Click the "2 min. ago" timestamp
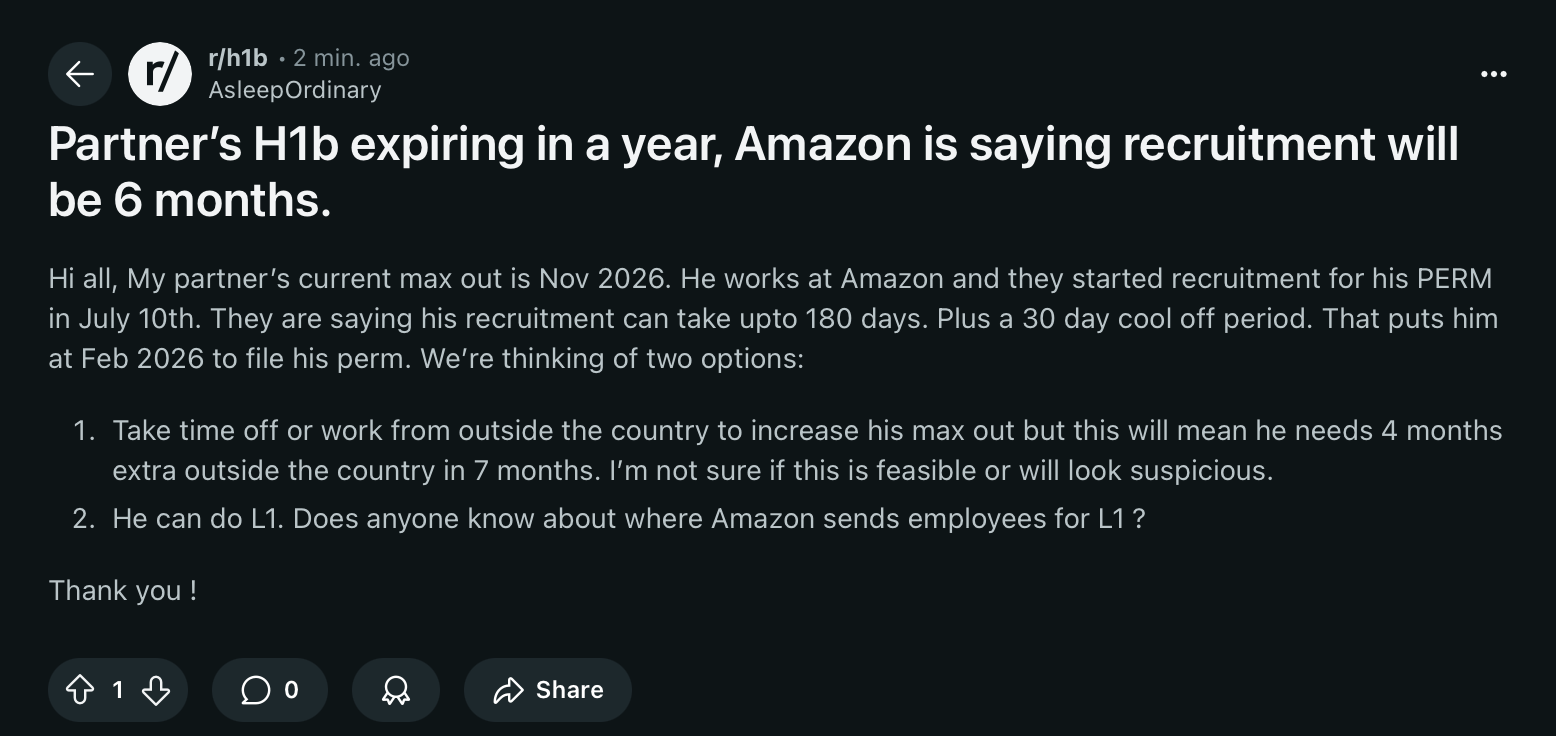Viewport: 1556px width, 736px height. (x=351, y=58)
